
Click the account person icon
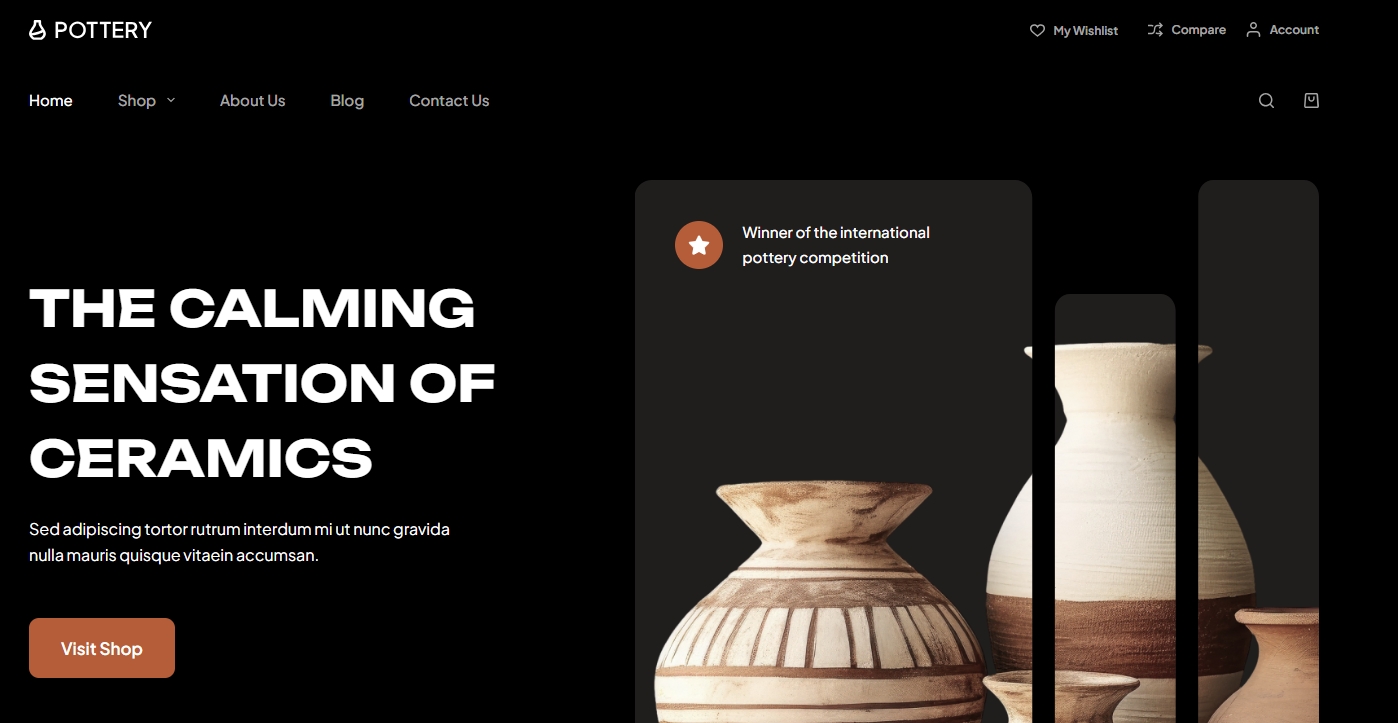click(x=1253, y=30)
